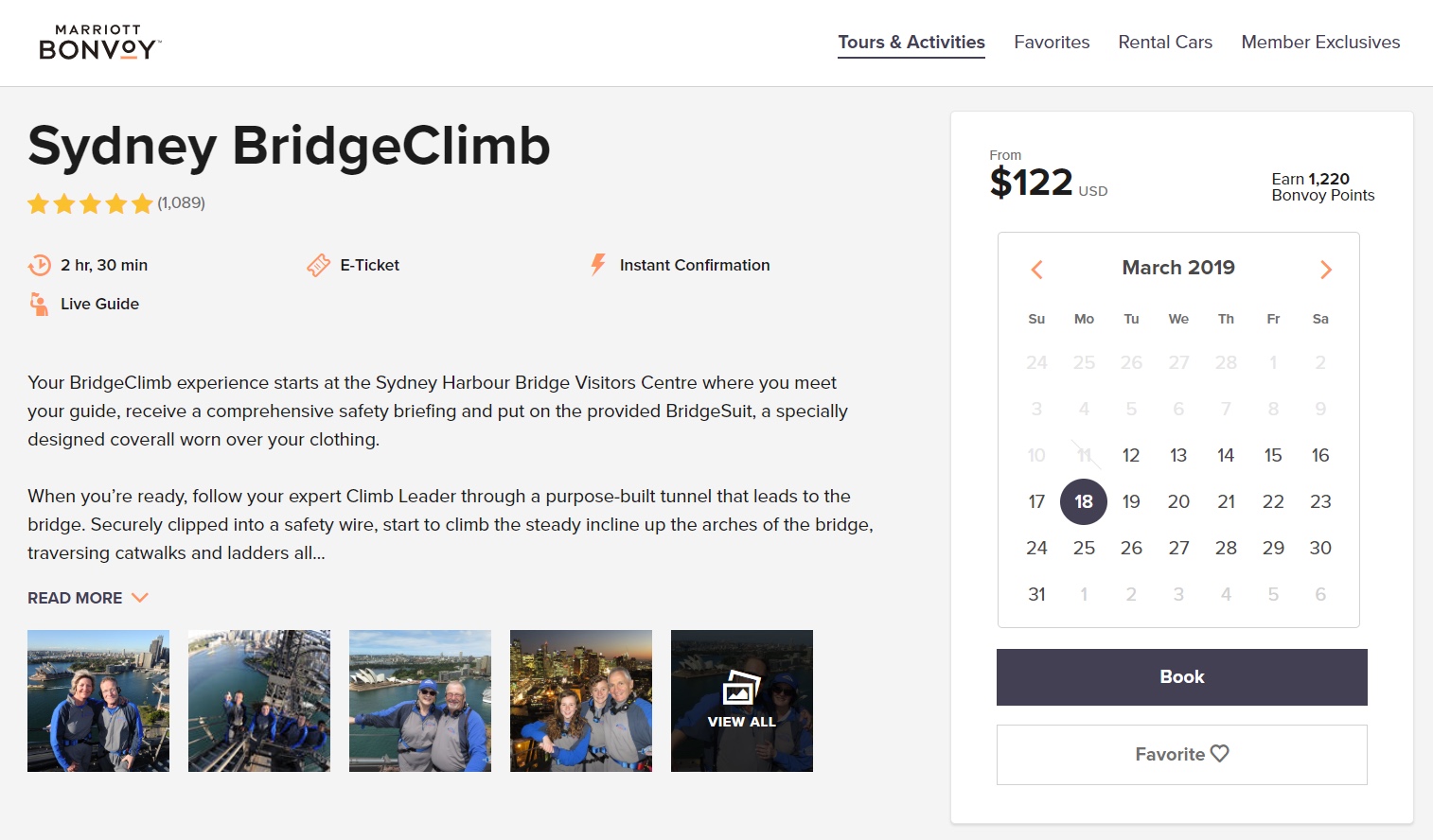This screenshot has width=1433, height=840.
Task: Expand description with Read More chevron
Action: pyautogui.click(x=140, y=598)
